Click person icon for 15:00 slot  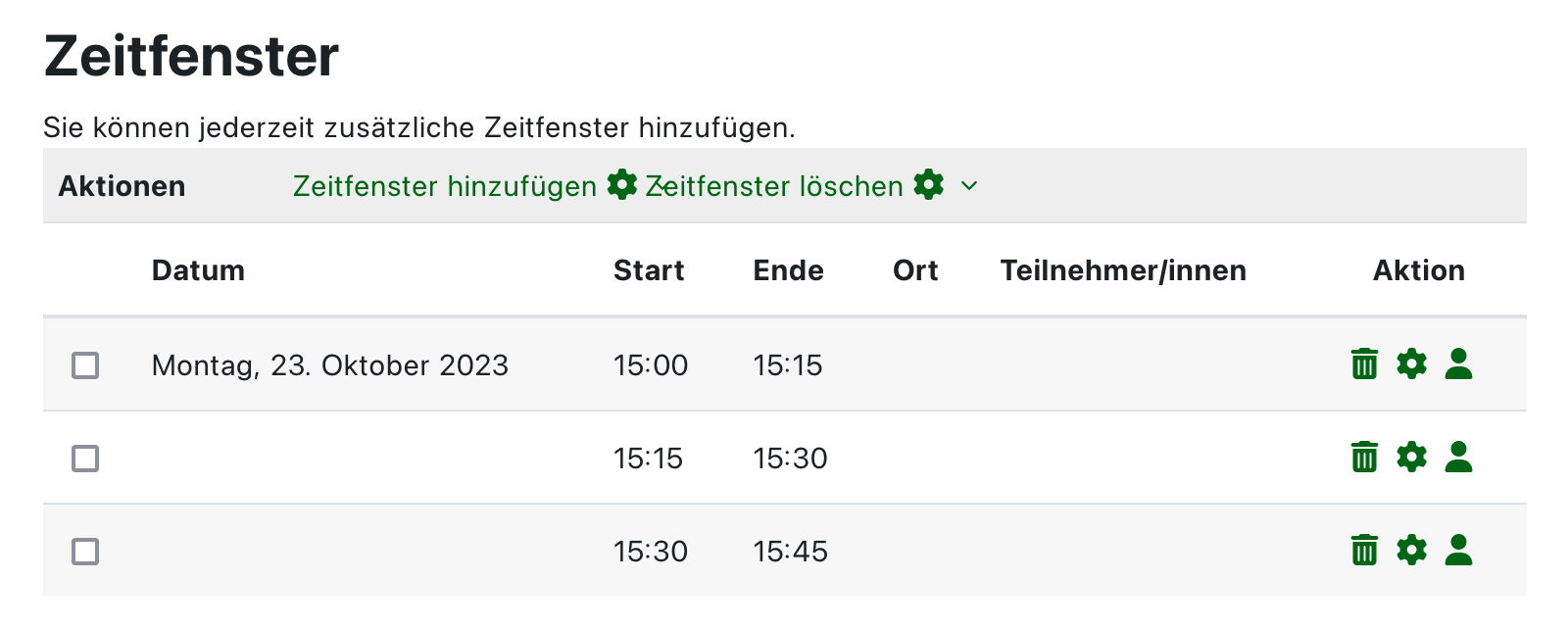click(1458, 364)
